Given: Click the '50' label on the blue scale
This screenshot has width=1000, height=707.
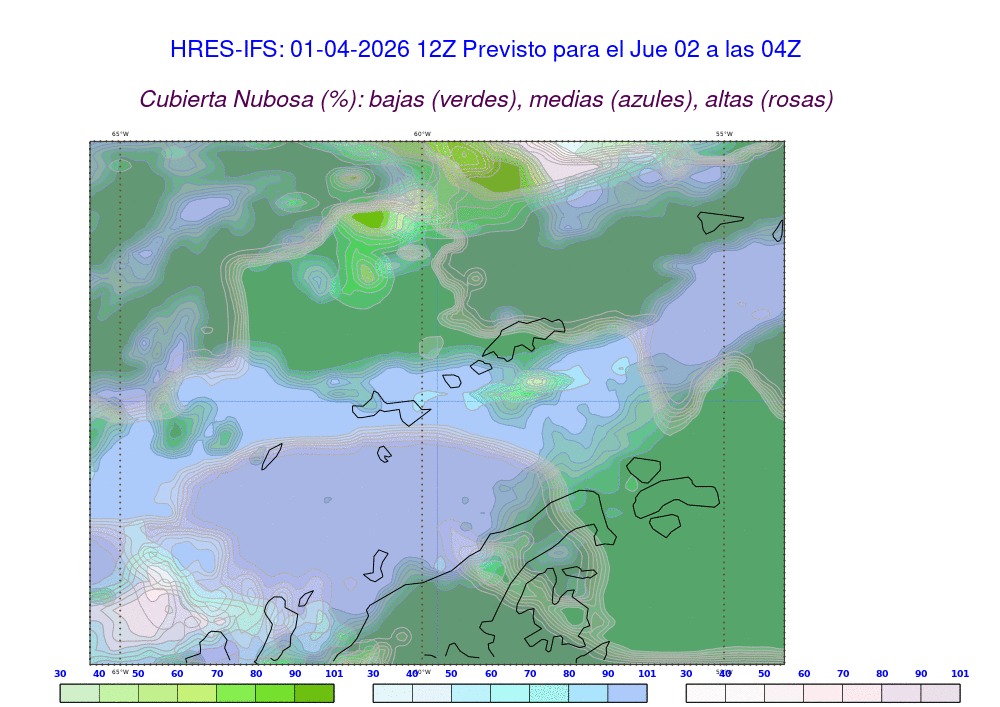Looking at the screenshot, I should pos(451,674).
